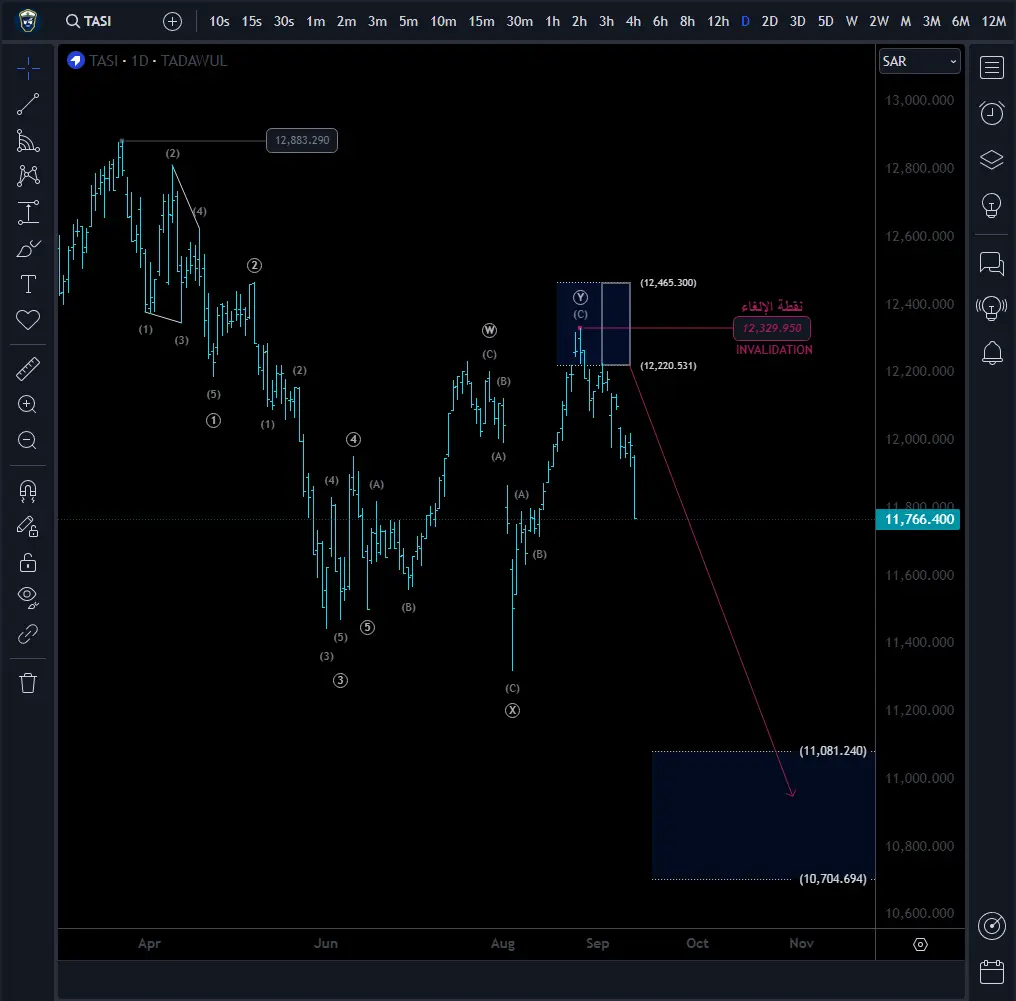
Task: Open the notifications bell icon
Action: pyautogui.click(x=992, y=353)
